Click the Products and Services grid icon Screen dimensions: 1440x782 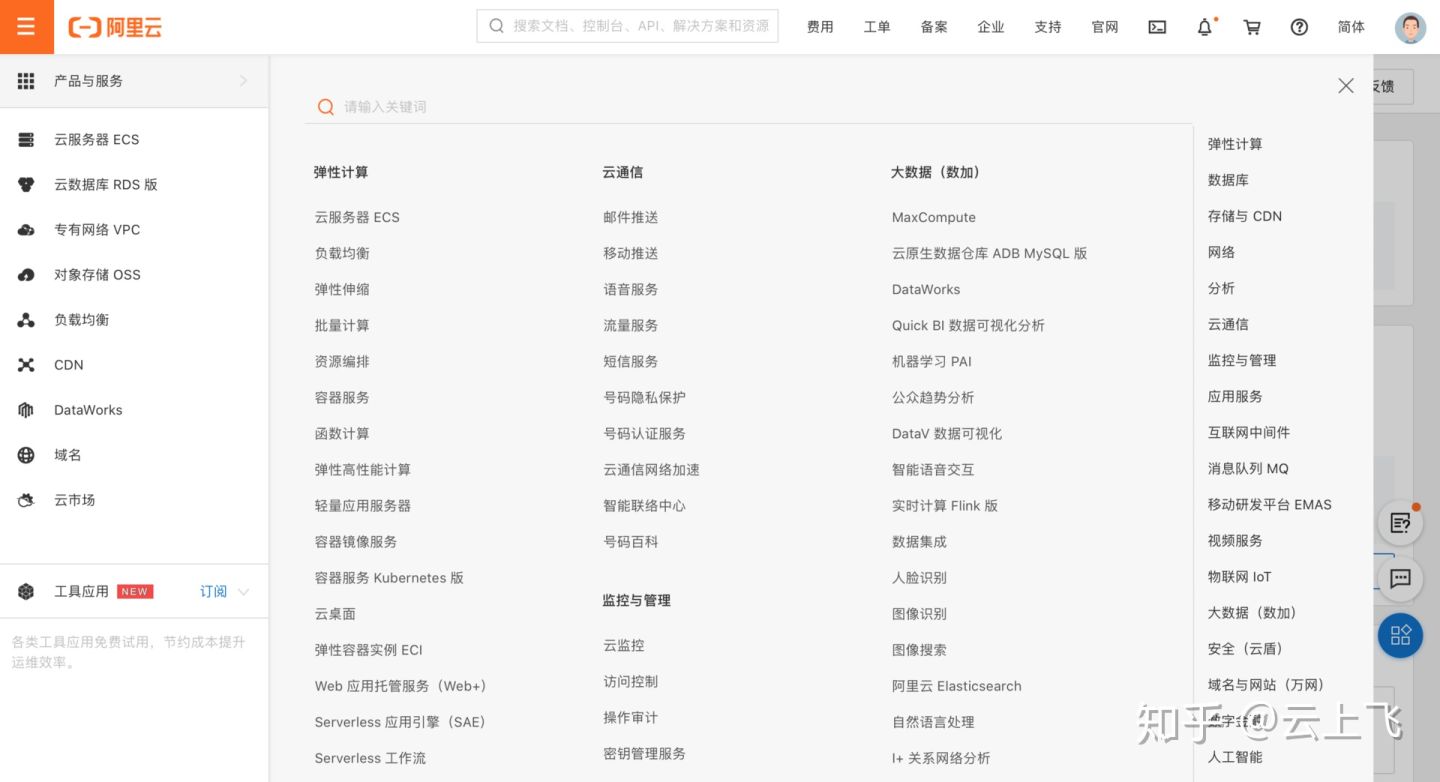[26, 81]
